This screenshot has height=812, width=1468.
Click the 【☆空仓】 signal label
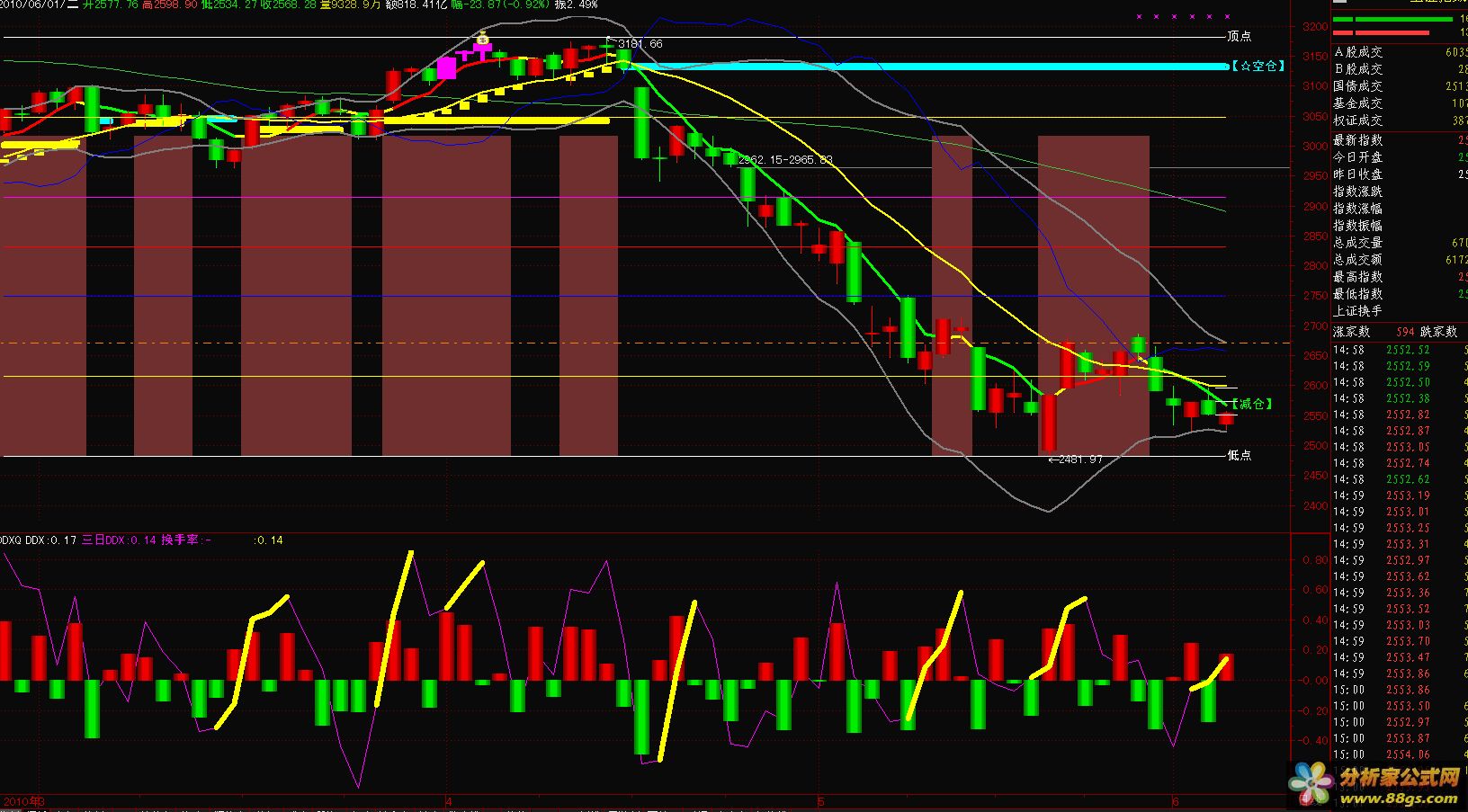(1258, 66)
